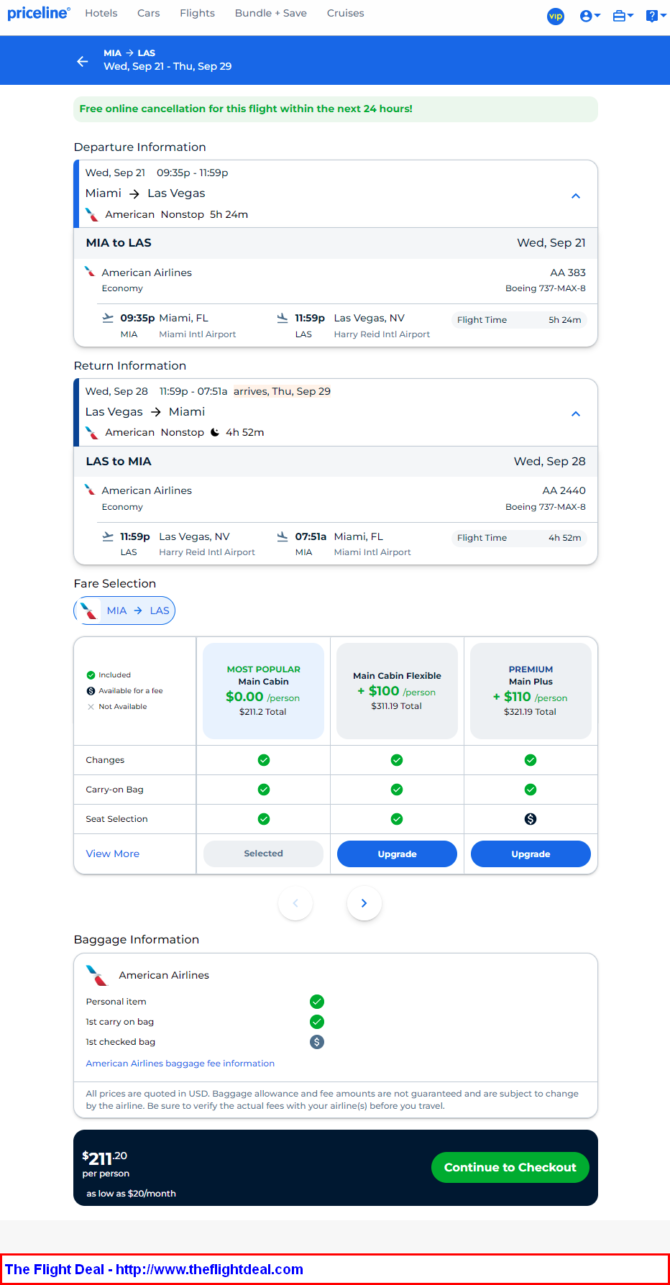Click the return landing plane icon at 07:51a
The width and height of the screenshot is (670, 1285).
[x=282, y=536]
